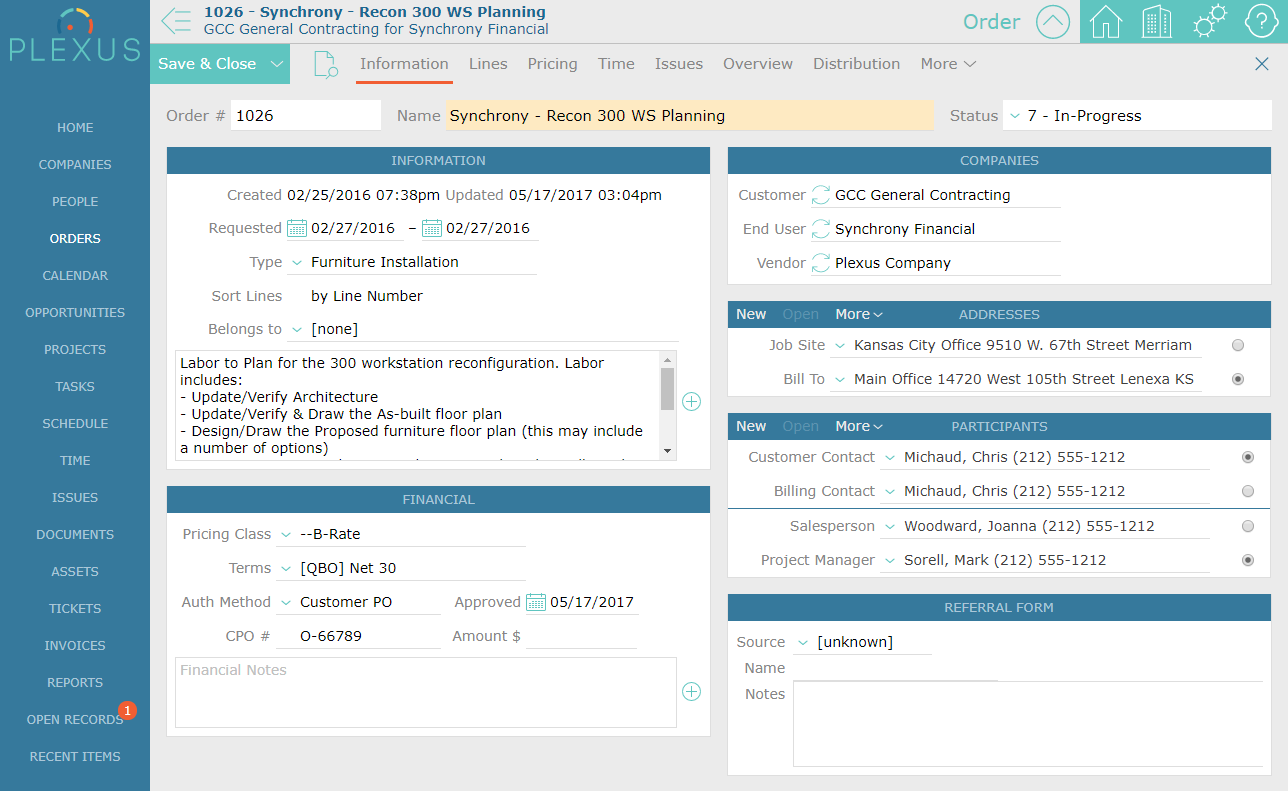Click the Vendor refresh icon

[x=821, y=263]
